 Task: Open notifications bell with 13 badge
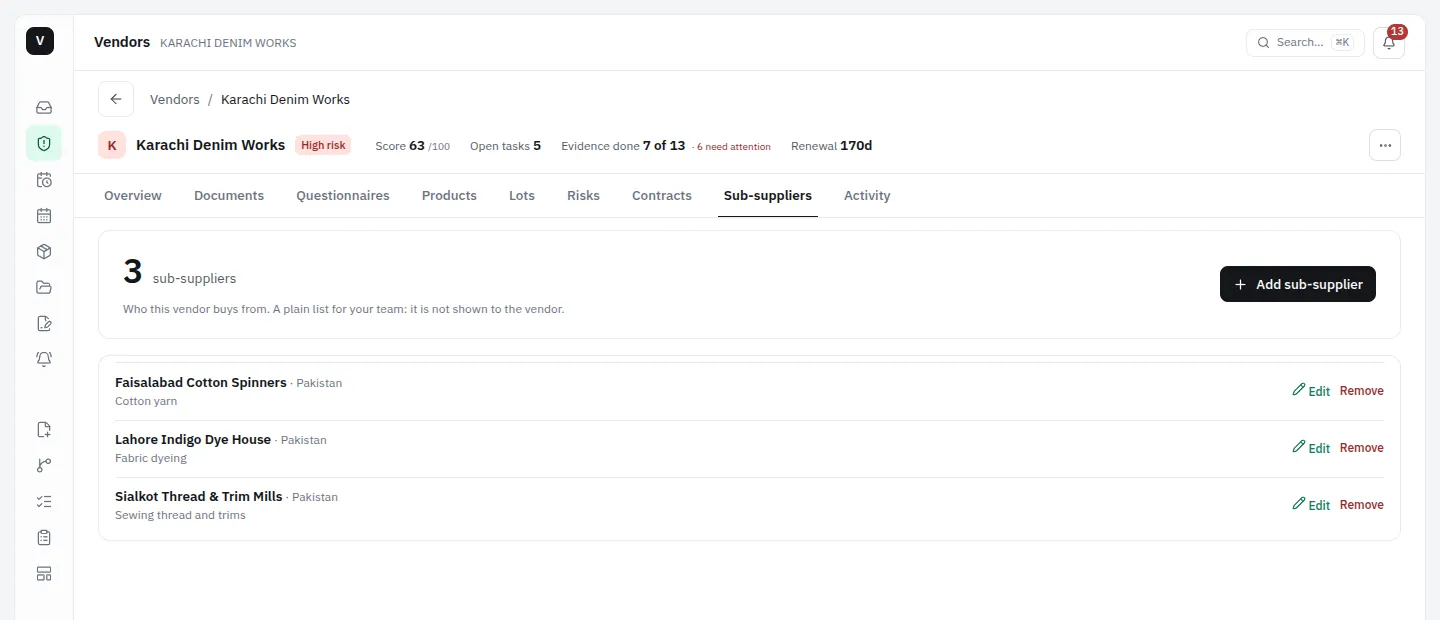click(1389, 43)
